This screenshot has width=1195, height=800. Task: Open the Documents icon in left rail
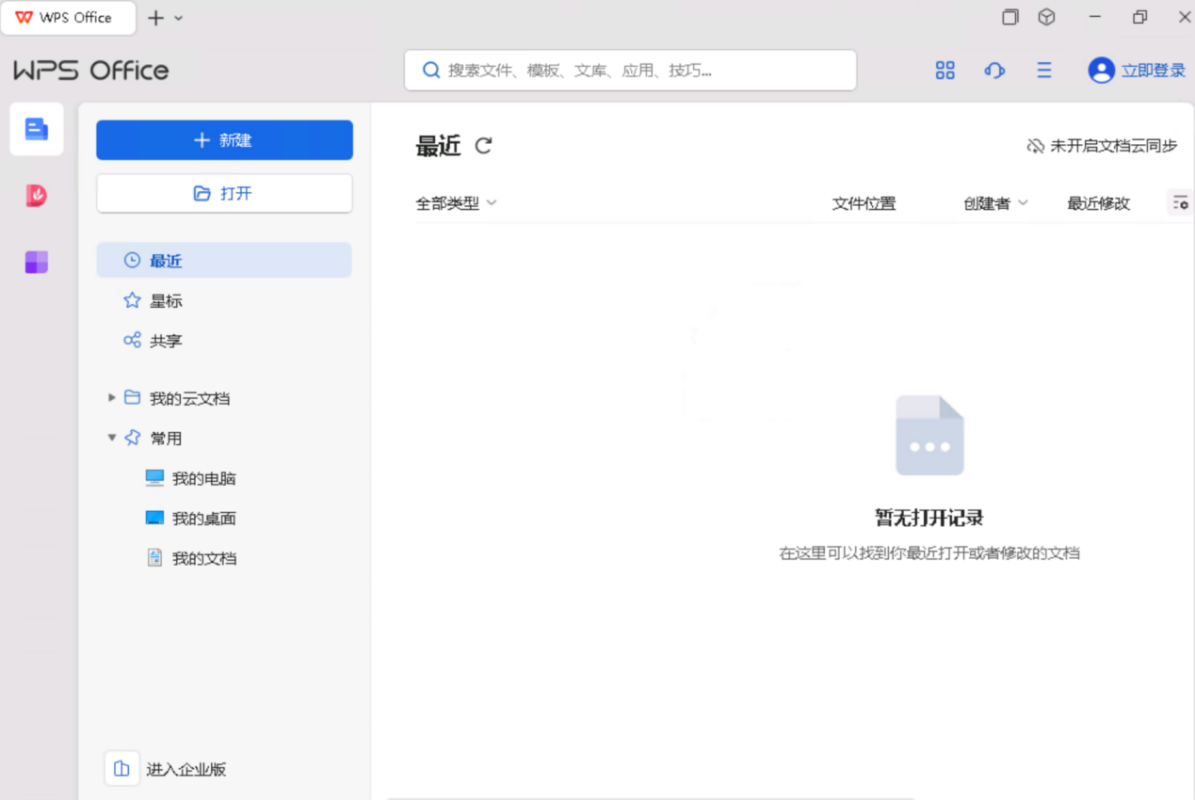[x=37, y=129]
